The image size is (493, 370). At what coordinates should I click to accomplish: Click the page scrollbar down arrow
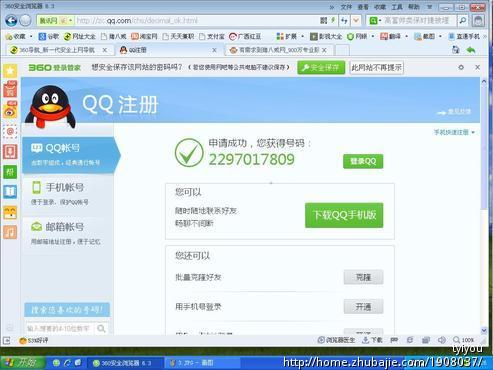tap(484, 330)
